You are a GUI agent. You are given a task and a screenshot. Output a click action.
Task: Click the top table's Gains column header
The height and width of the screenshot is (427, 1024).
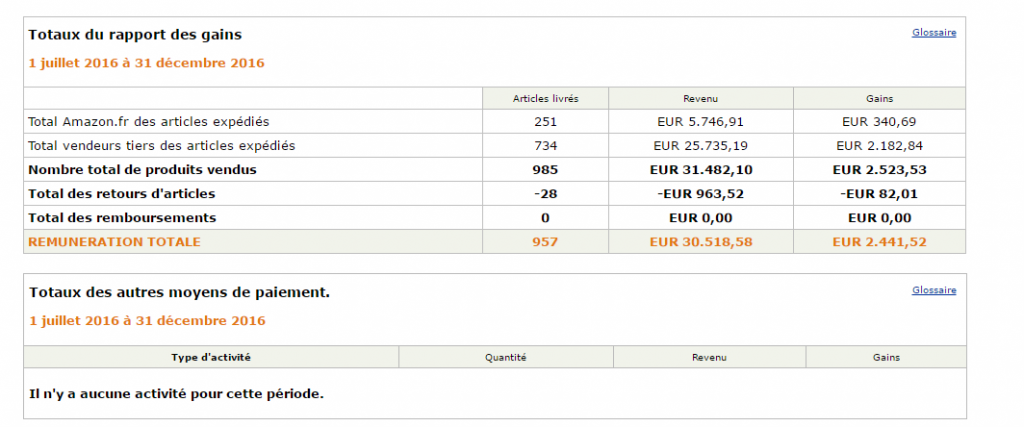pyautogui.click(x=880, y=99)
